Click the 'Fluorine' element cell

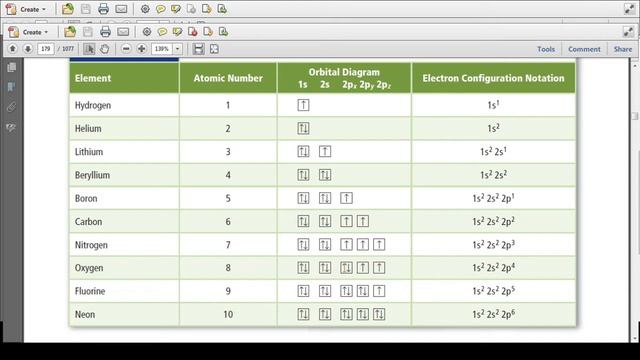point(124,291)
